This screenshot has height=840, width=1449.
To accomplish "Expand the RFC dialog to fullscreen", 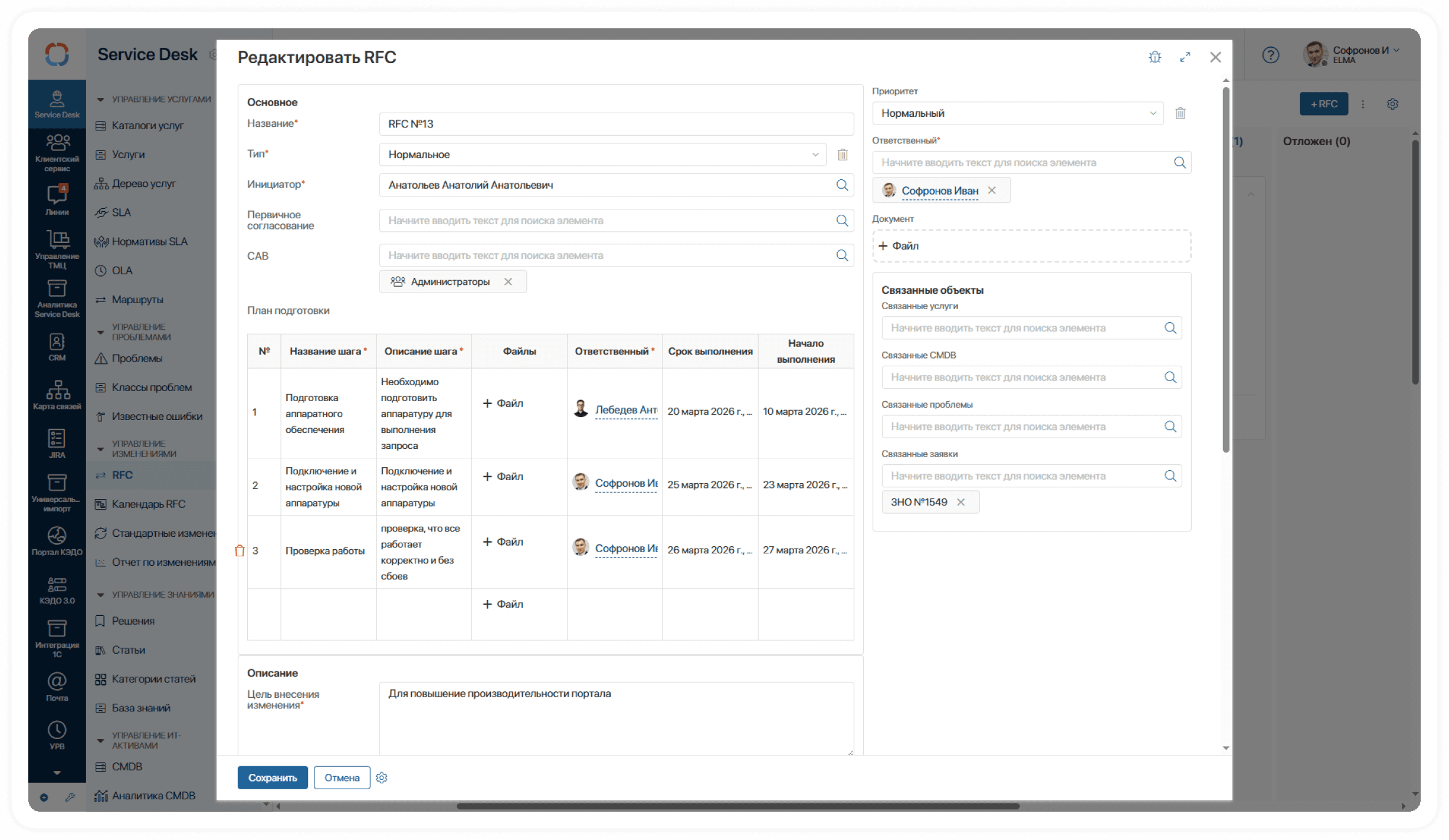I will click(x=1185, y=57).
